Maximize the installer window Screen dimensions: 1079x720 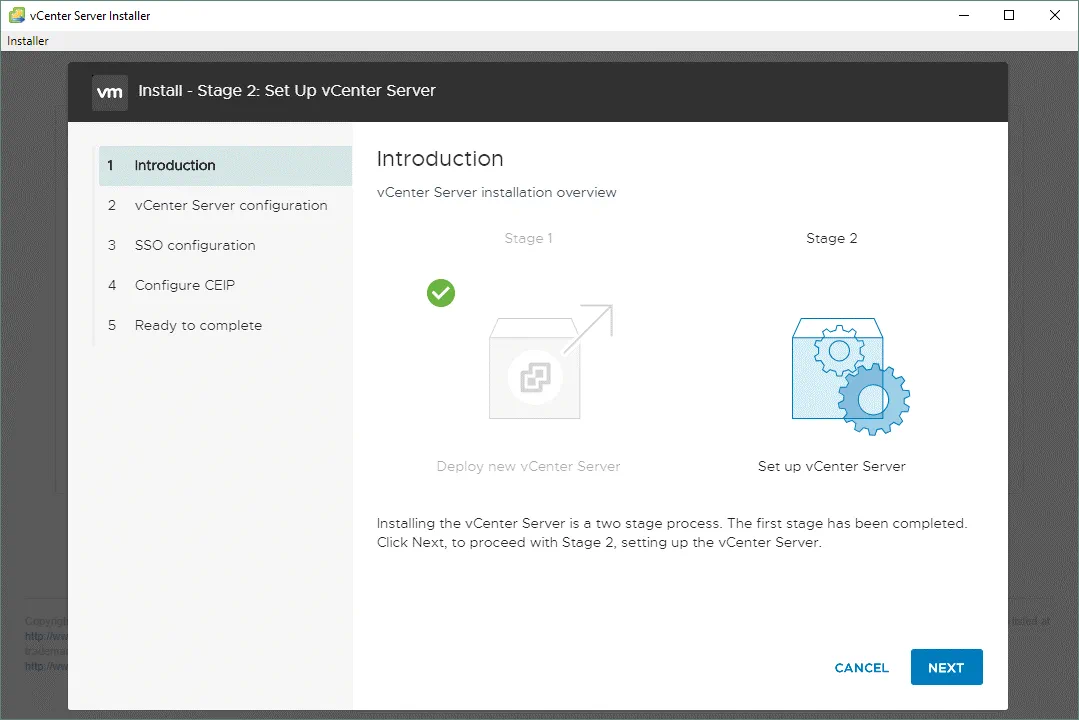pyautogui.click(x=1009, y=15)
